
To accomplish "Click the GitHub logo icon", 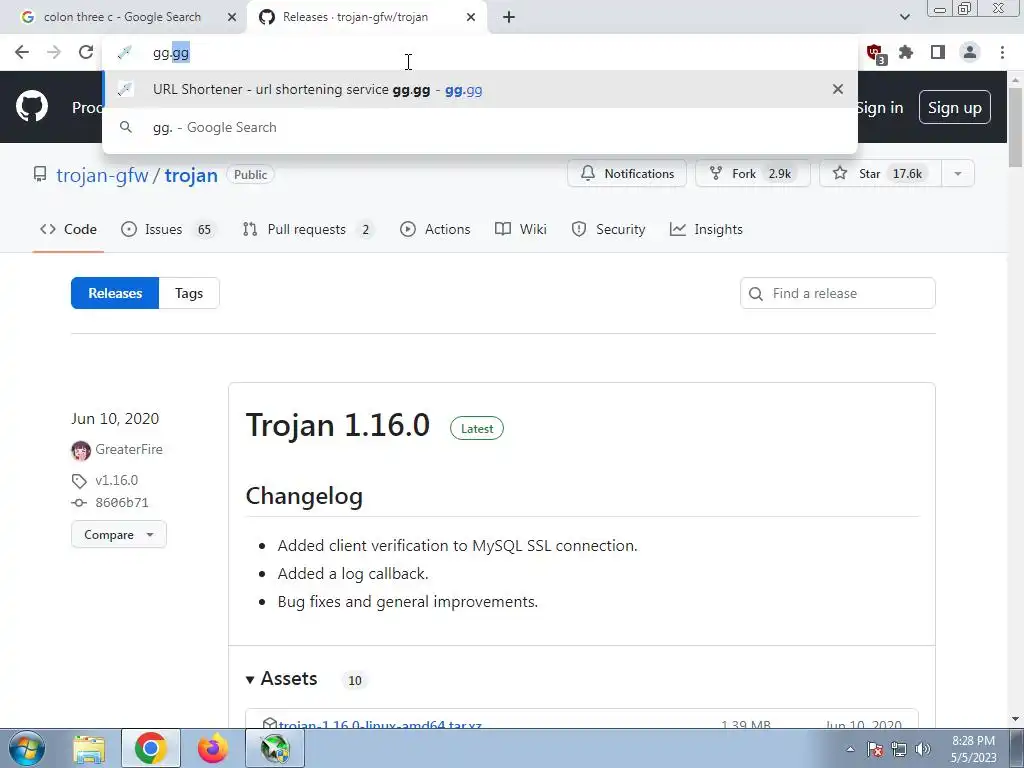I will [x=31, y=107].
